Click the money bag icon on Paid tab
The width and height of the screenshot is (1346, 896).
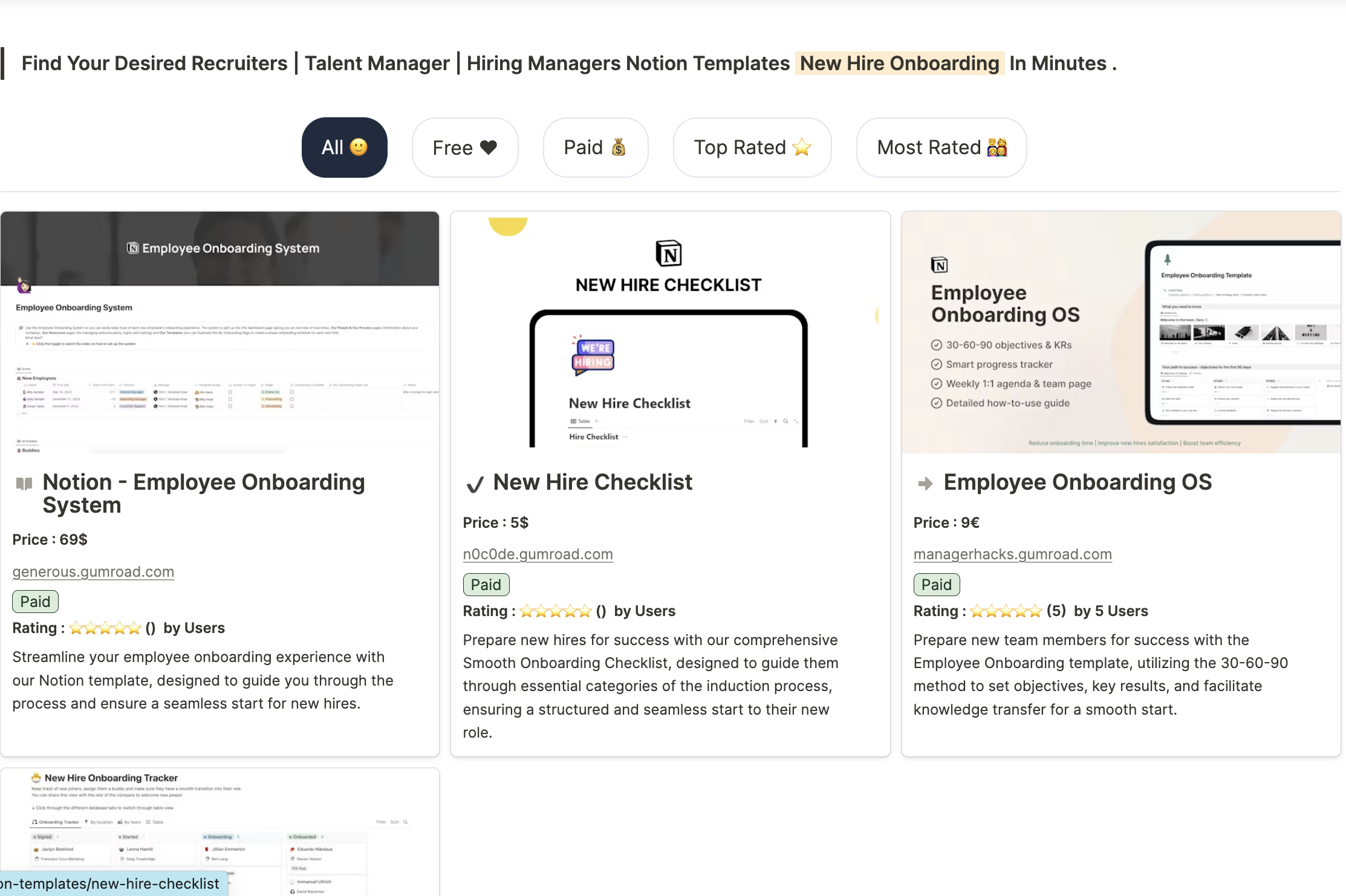coord(618,148)
